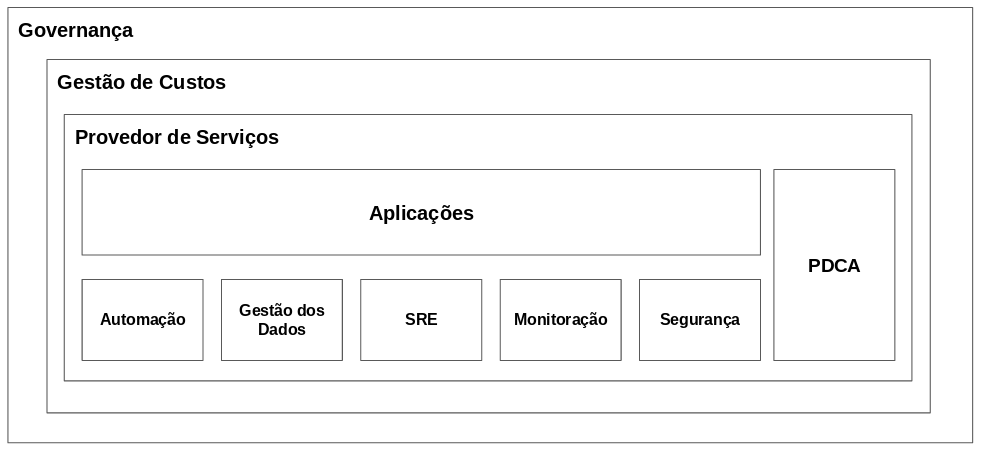Click the Aplicações text label
Viewport: 990px width, 460px height.
click(x=421, y=214)
